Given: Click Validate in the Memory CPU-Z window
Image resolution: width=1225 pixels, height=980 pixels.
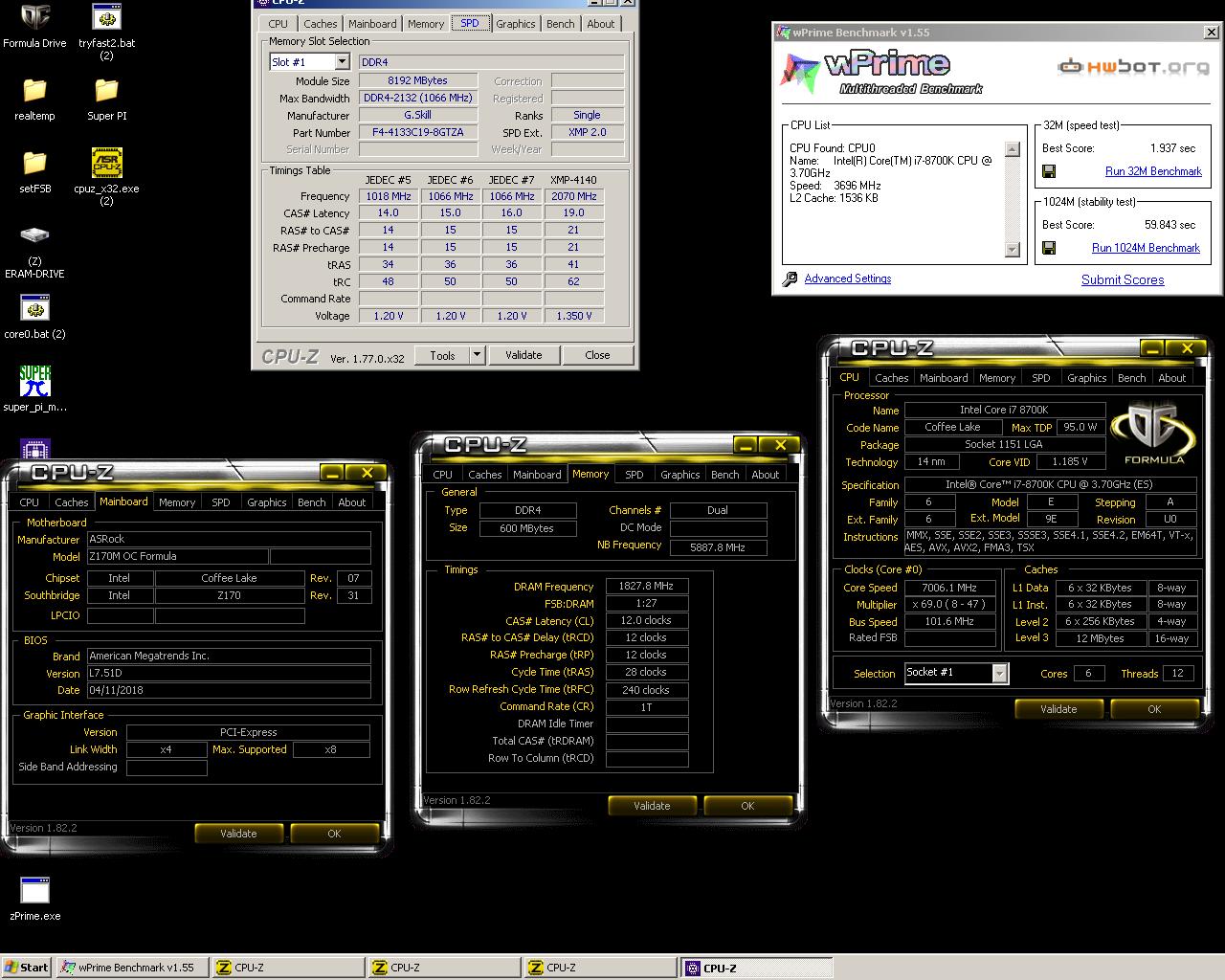Looking at the screenshot, I should tap(652, 806).
